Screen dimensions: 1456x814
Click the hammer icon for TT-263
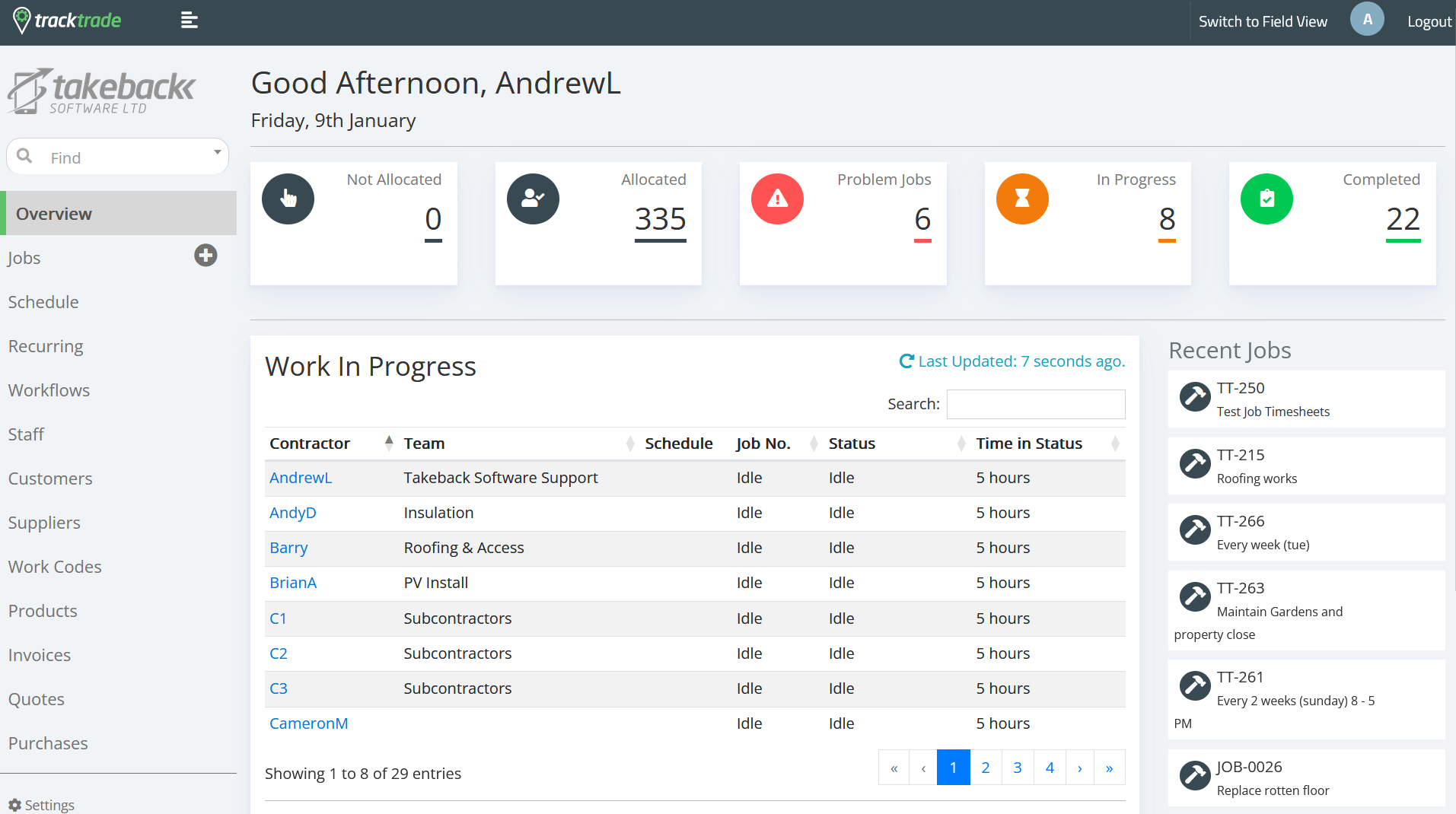point(1195,597)
